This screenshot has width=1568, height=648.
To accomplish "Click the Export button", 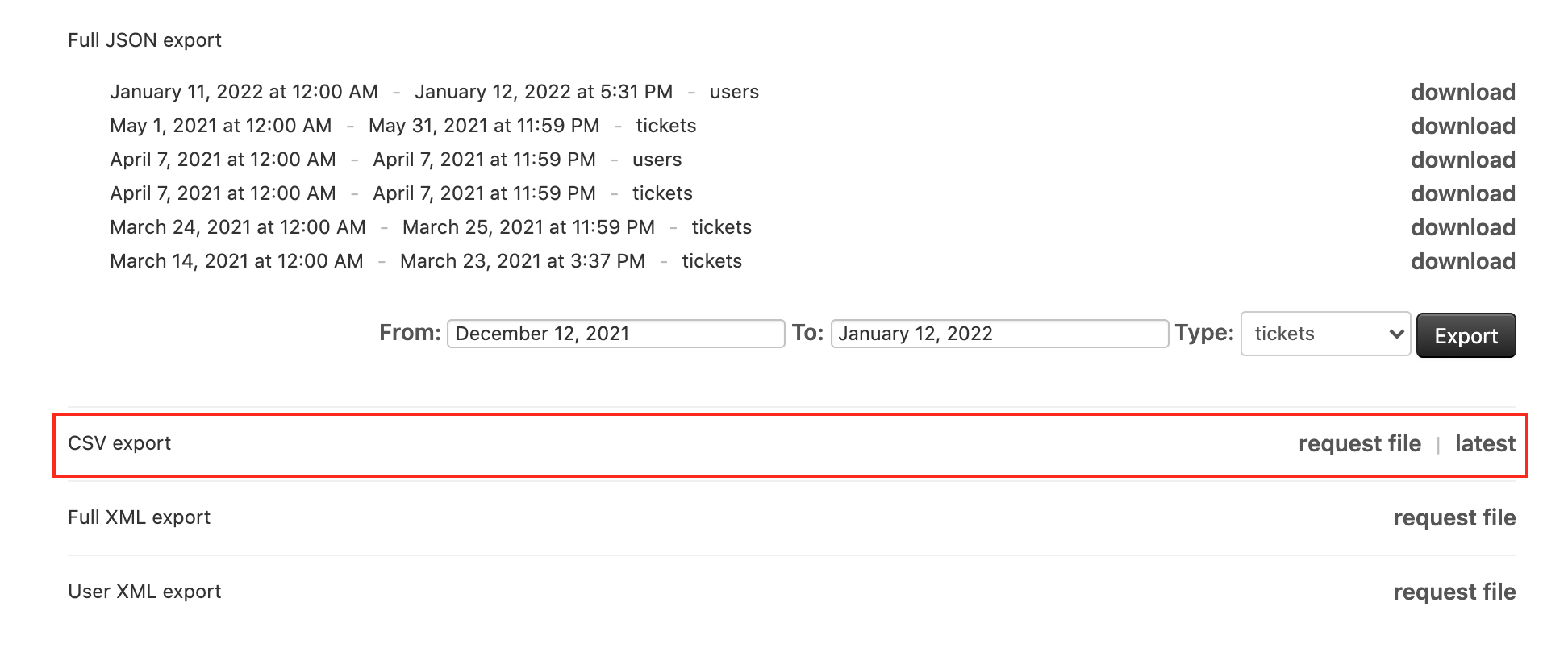I will 1466,335.
